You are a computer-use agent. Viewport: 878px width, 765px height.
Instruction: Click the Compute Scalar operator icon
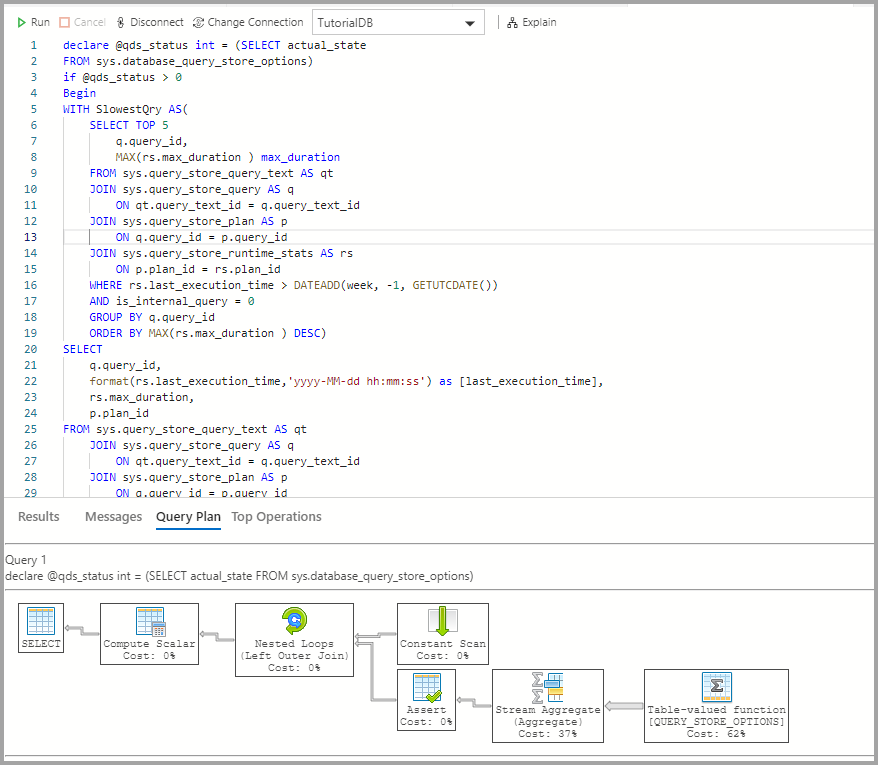(x=148, y=622)
